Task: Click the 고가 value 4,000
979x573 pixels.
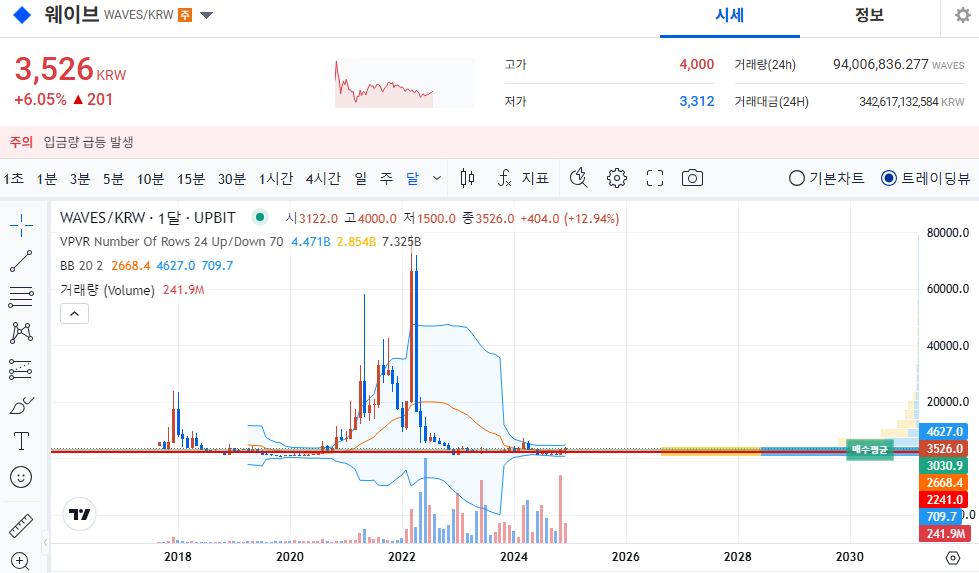Action: (x=697, y=64)
